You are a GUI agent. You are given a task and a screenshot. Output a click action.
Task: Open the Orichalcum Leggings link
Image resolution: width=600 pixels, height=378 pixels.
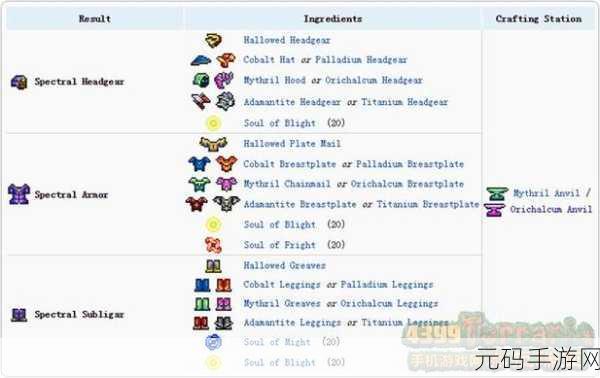pyautogui.click(x=389, y=304)
